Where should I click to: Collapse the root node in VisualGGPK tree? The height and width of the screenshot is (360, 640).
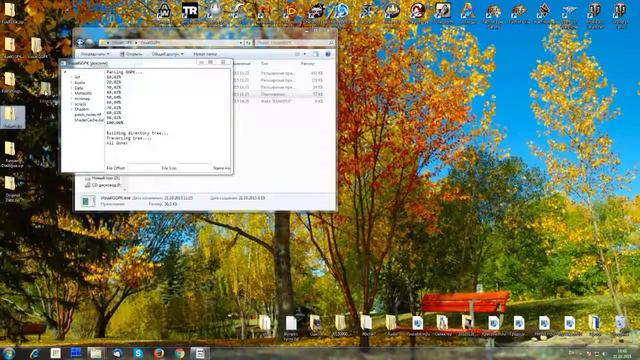[65, 72]
